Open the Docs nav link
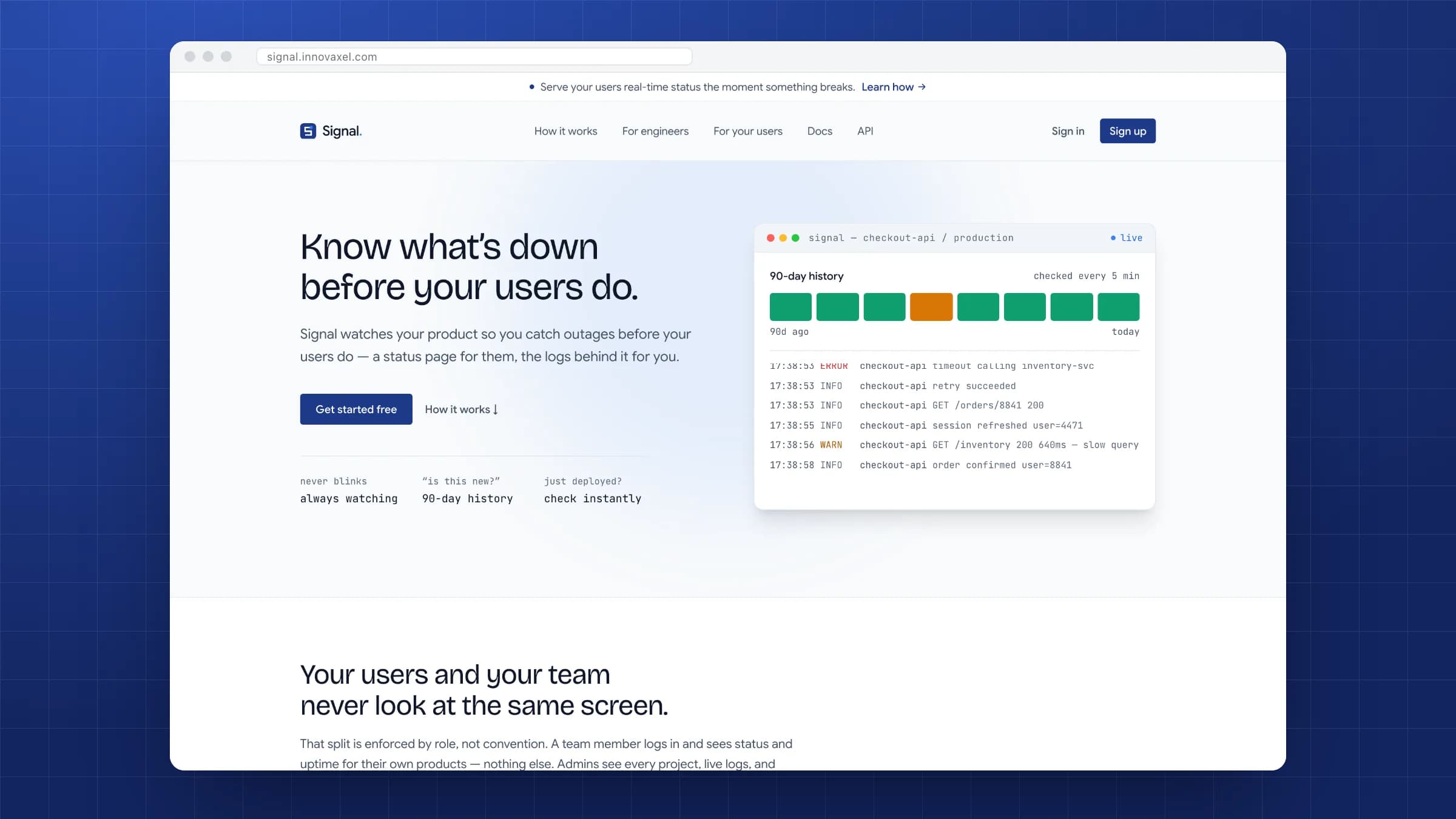The image size is (1456, 819). (820, 131)
